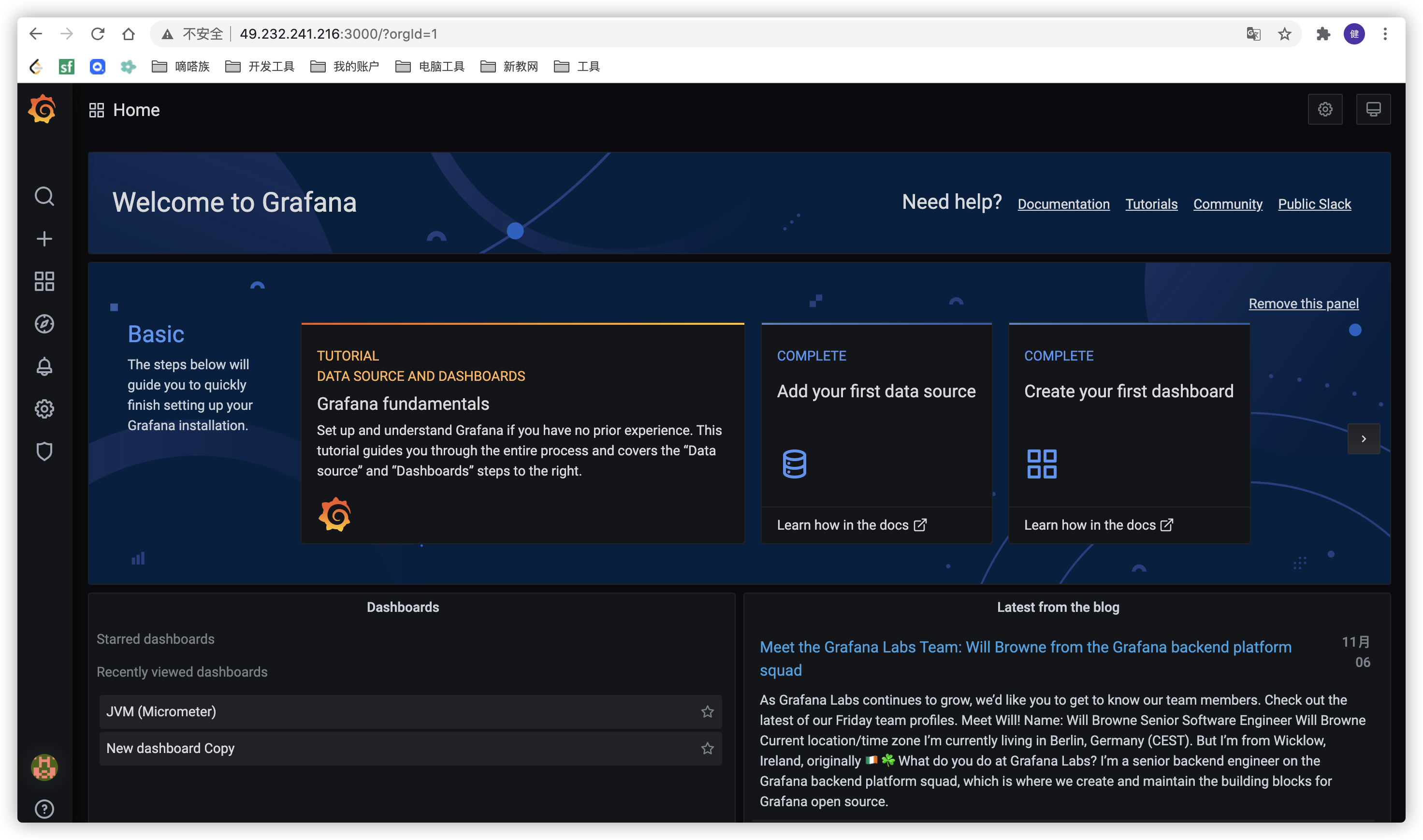Open the 新教网 bookmark folder
The height and width of the screenshot is (840, 1423).
click(x=509, y=67)
